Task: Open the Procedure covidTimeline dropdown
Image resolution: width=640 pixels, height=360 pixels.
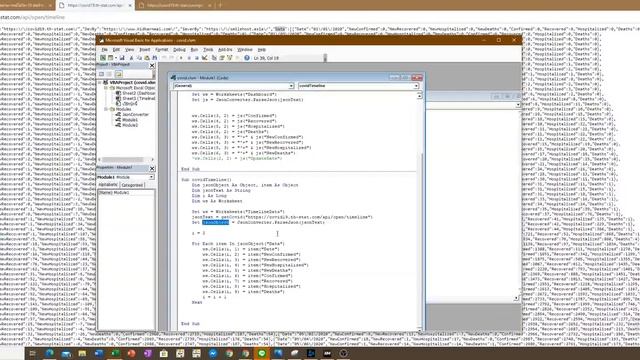Action: pyautogui.click(x=416, y=86)
